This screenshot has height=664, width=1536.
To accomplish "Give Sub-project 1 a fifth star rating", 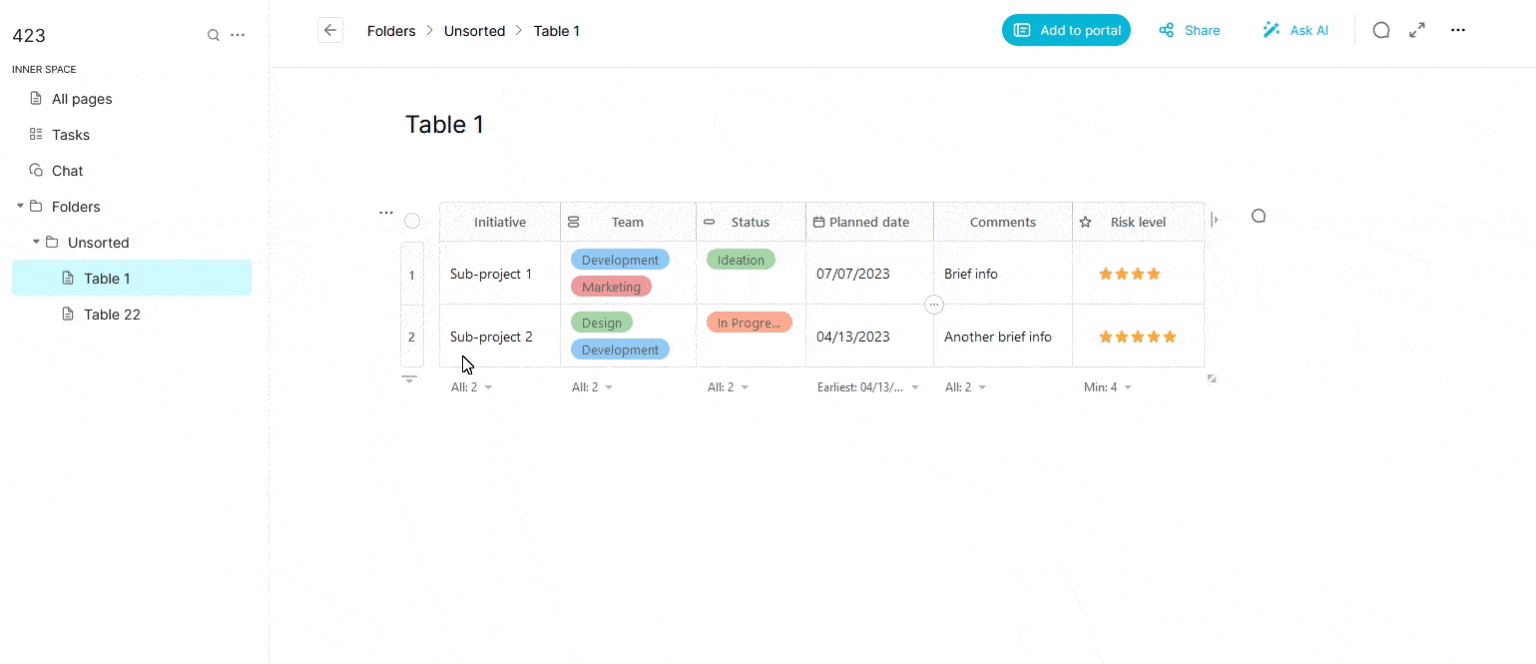I will 1170,273.
